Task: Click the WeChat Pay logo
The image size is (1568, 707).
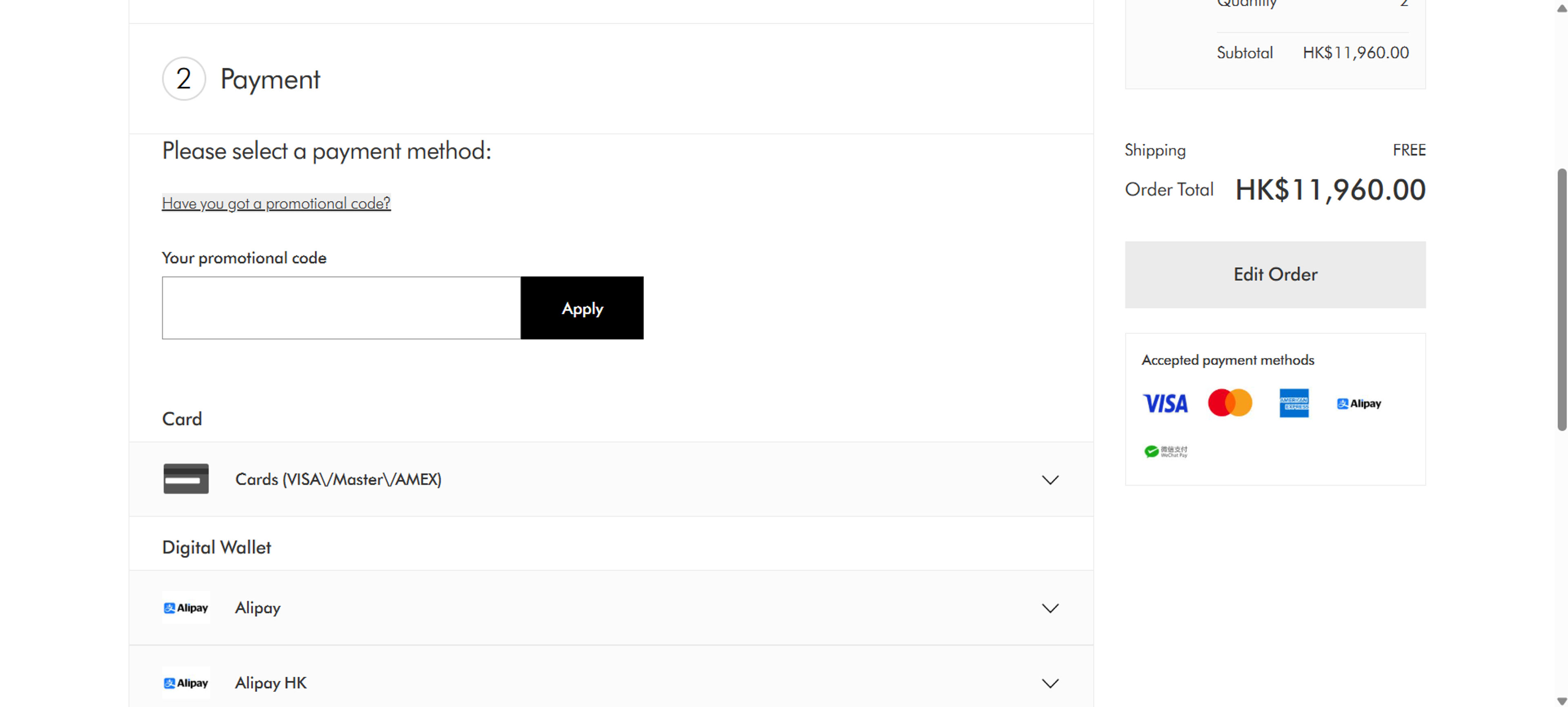Action: tap(1165, 451)
